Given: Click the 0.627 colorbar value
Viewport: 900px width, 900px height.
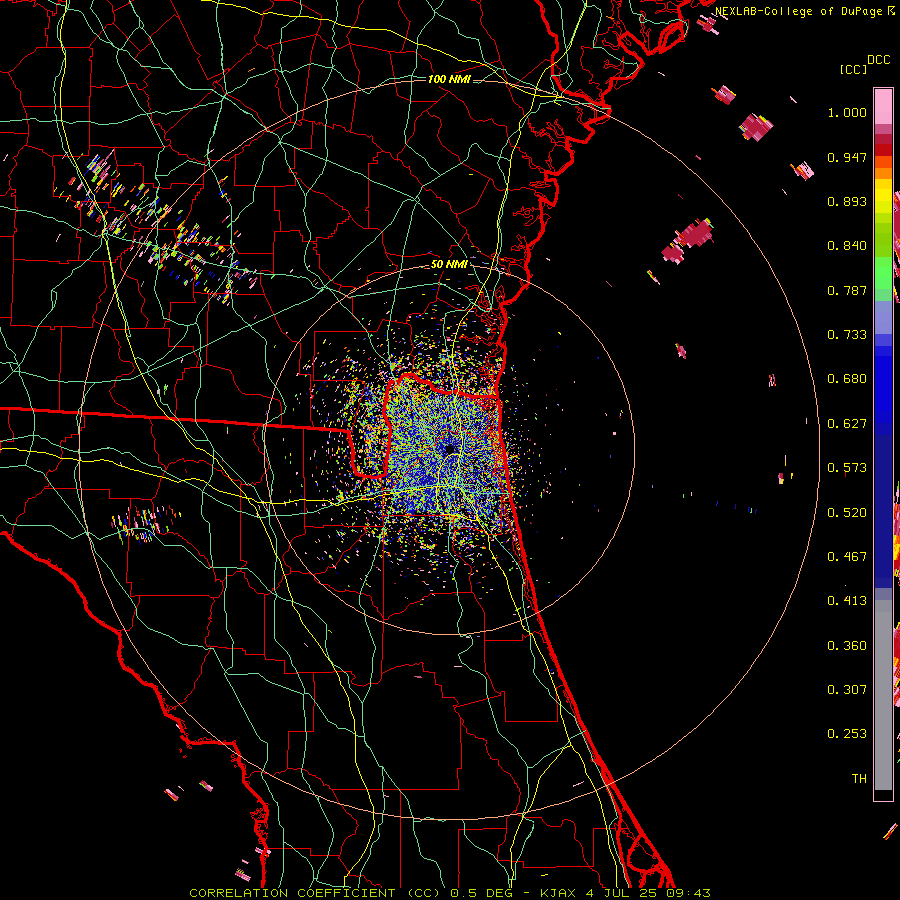Looking at the screenshot, I should [847, 424].
